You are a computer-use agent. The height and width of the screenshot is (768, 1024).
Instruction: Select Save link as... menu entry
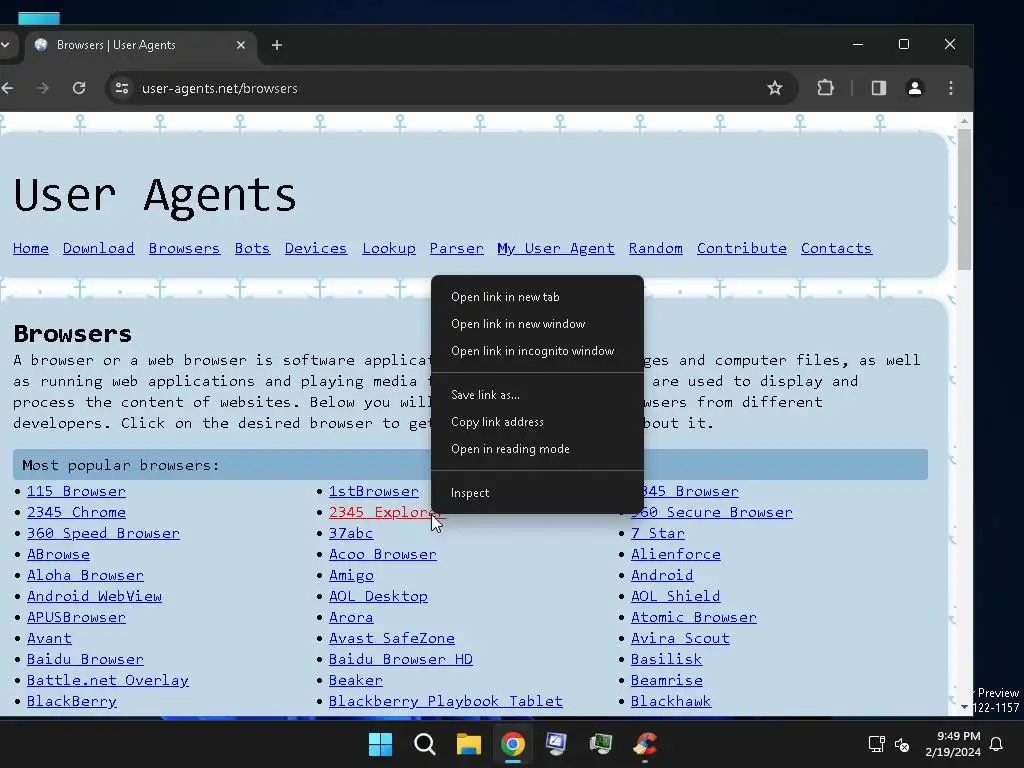coord(537,394)
